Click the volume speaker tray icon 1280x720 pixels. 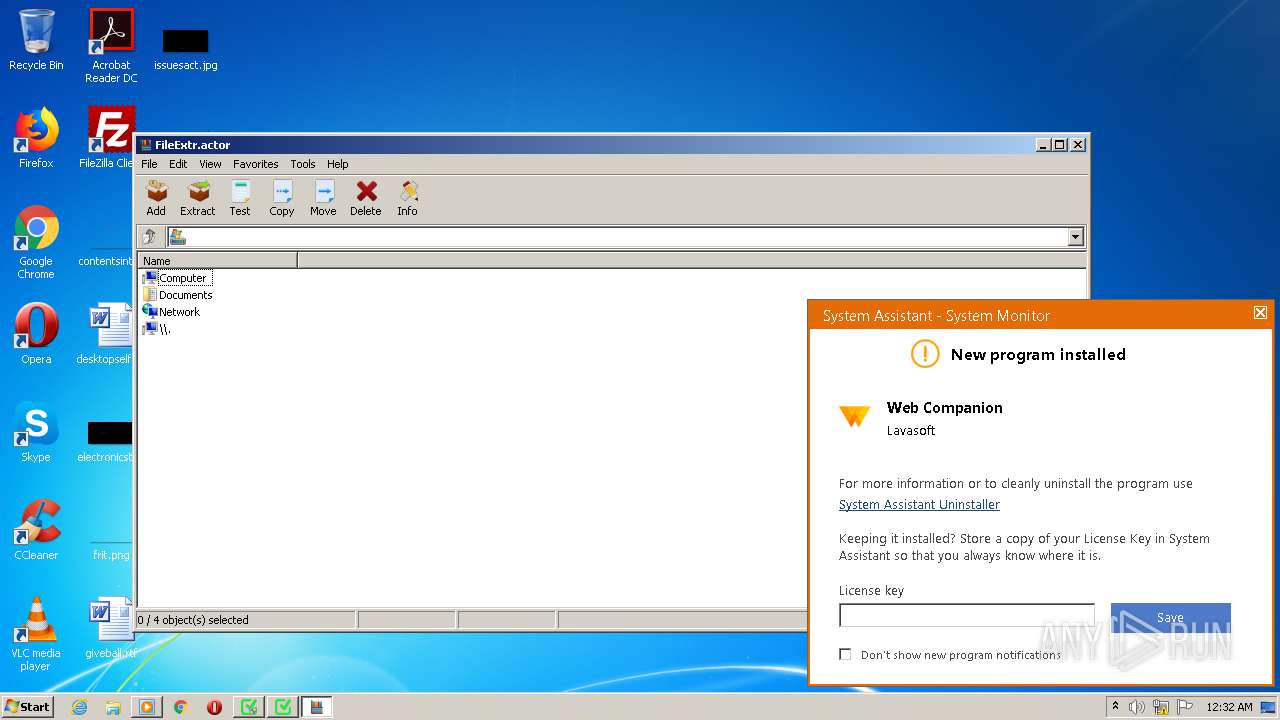click(x=1137, y=707)
